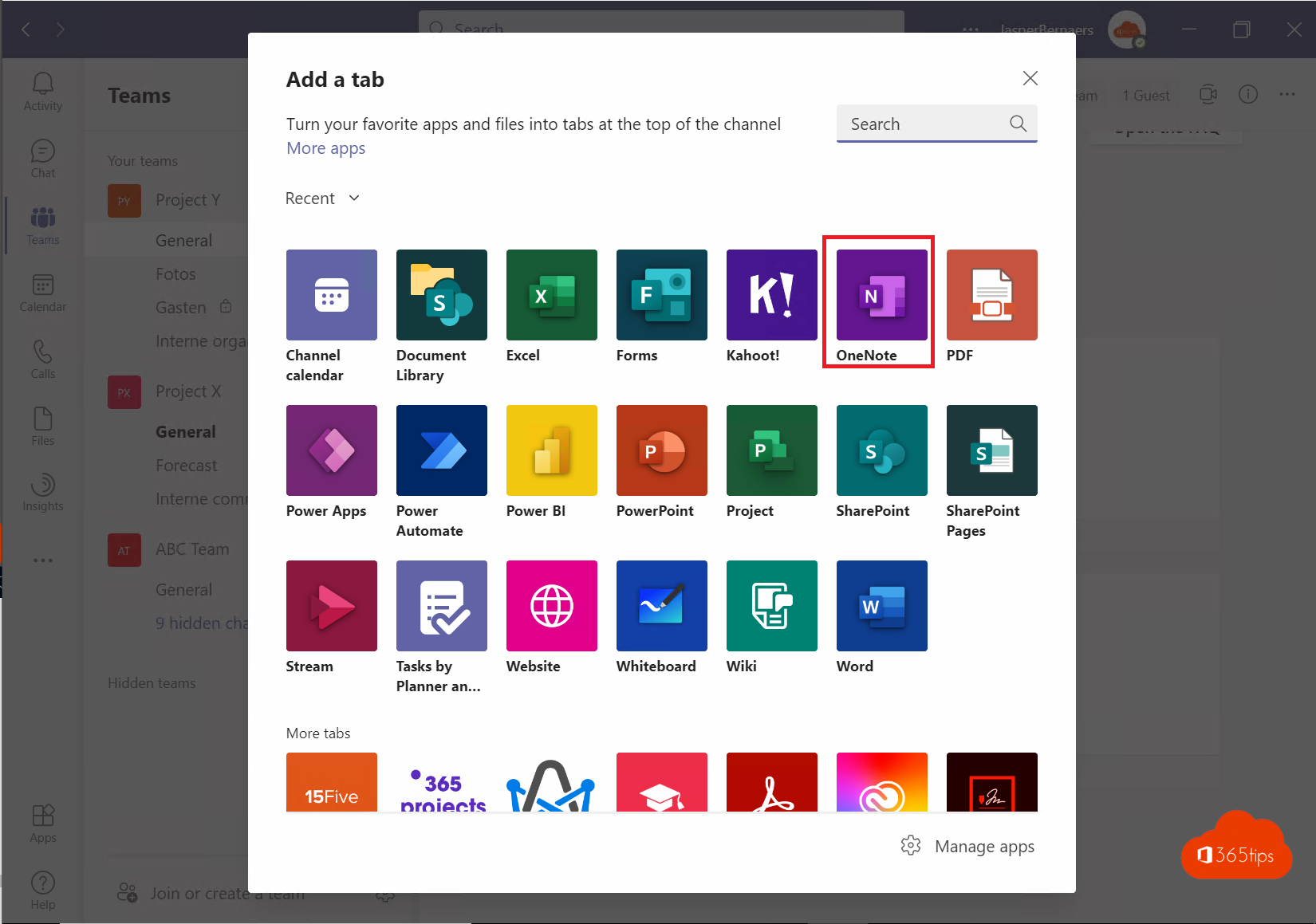Open Manage apps settings
The width and height of the screenshot is (1316, 924).
coord(967,846)
